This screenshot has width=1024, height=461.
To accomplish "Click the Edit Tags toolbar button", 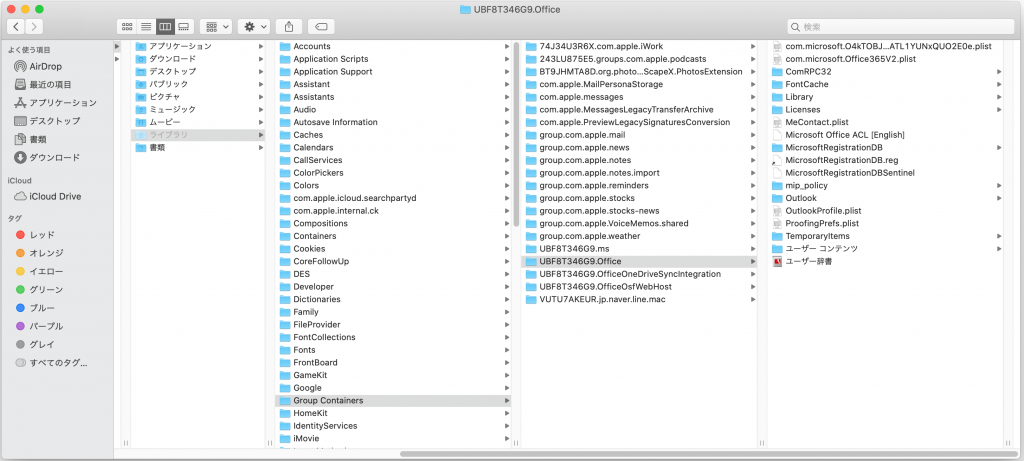I will 321,27.
